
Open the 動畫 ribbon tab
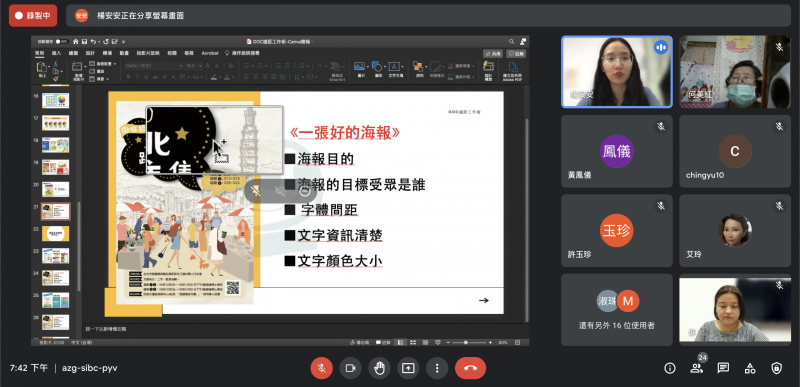[x=124, y=53]
